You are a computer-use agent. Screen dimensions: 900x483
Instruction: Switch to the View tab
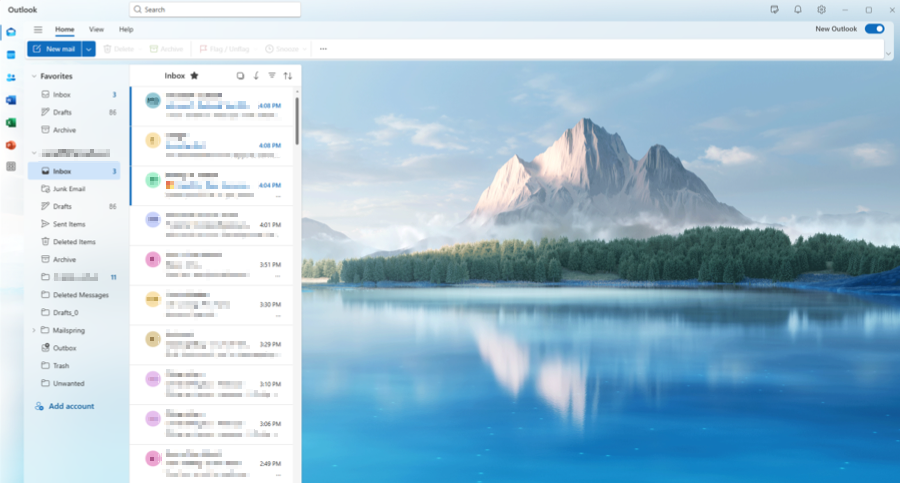[96, 29]
